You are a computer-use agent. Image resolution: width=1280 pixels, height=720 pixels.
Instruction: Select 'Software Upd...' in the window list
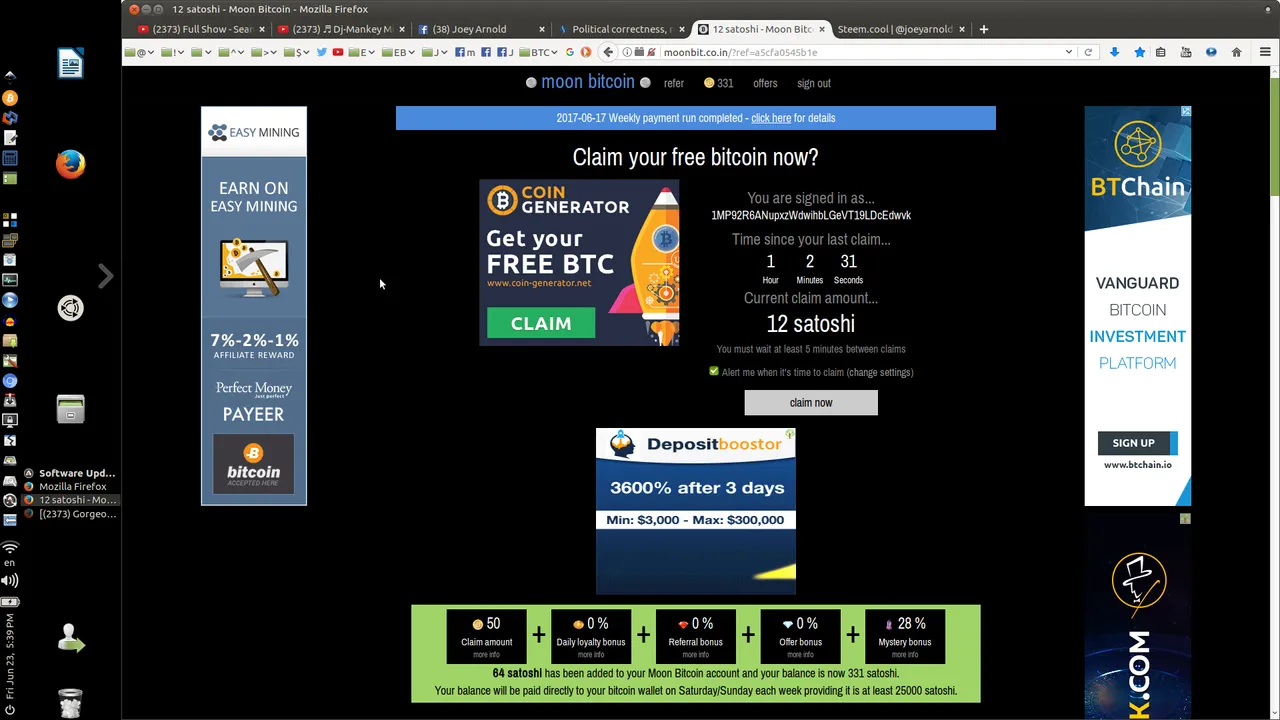click(72, 473)
